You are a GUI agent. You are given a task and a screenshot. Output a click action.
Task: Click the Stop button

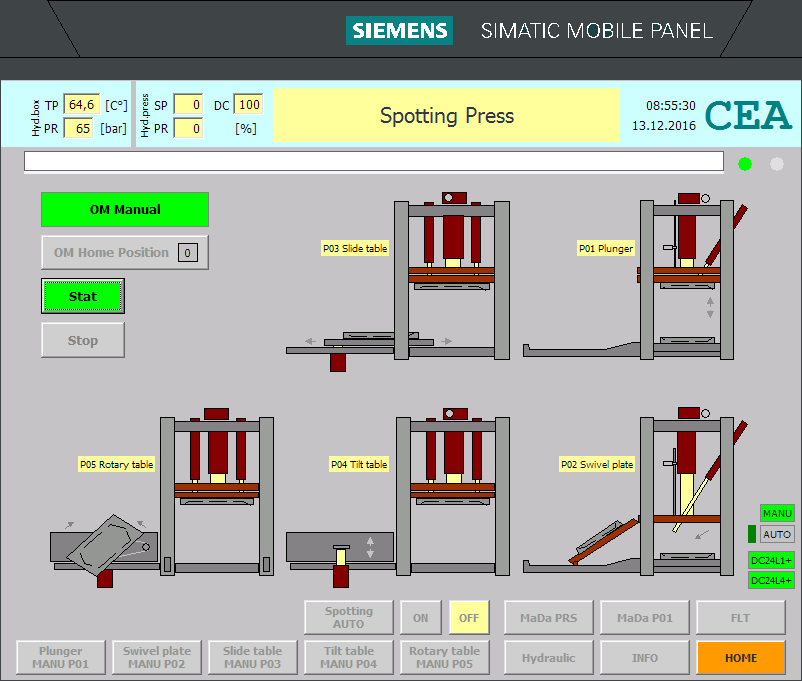click(x=83, y=340)
